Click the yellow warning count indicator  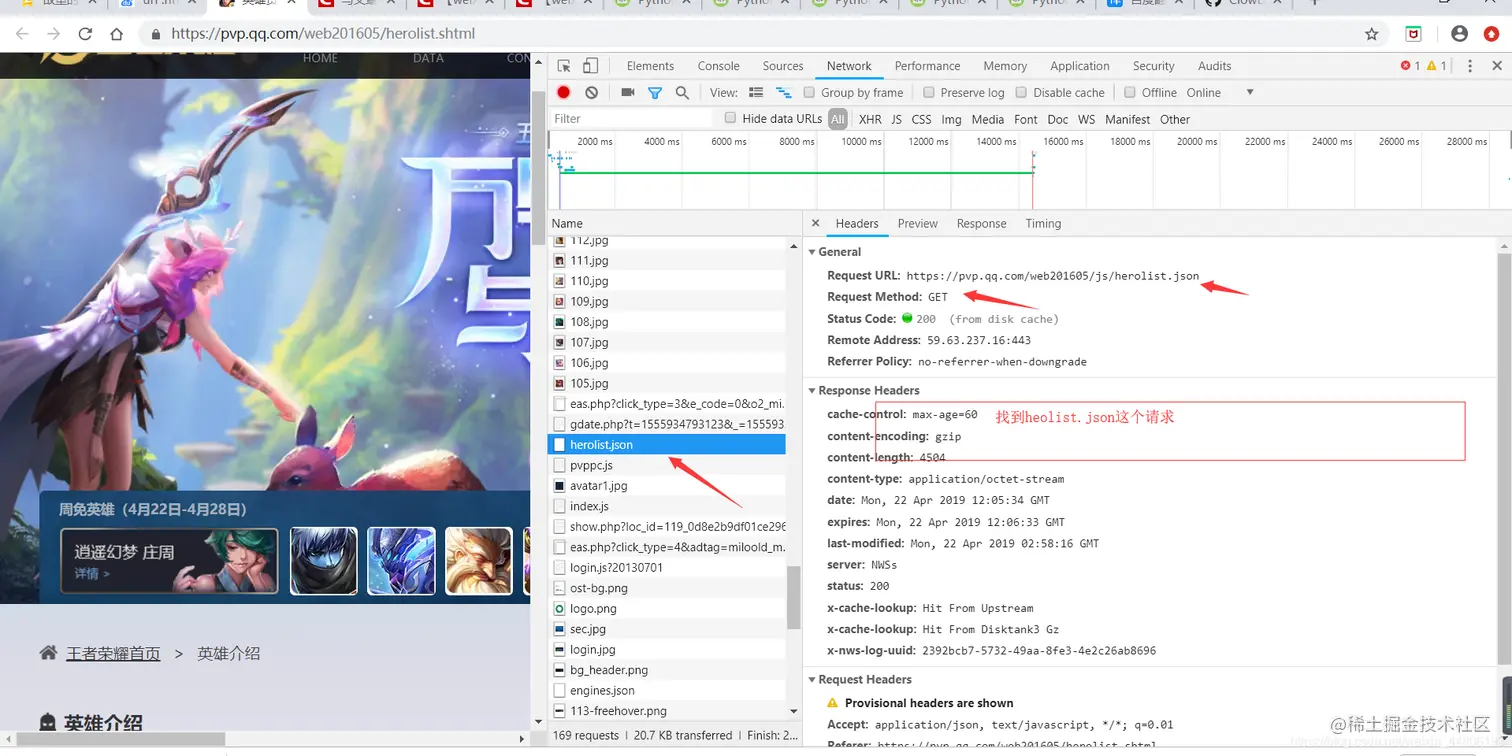(x=1437, y=66)
